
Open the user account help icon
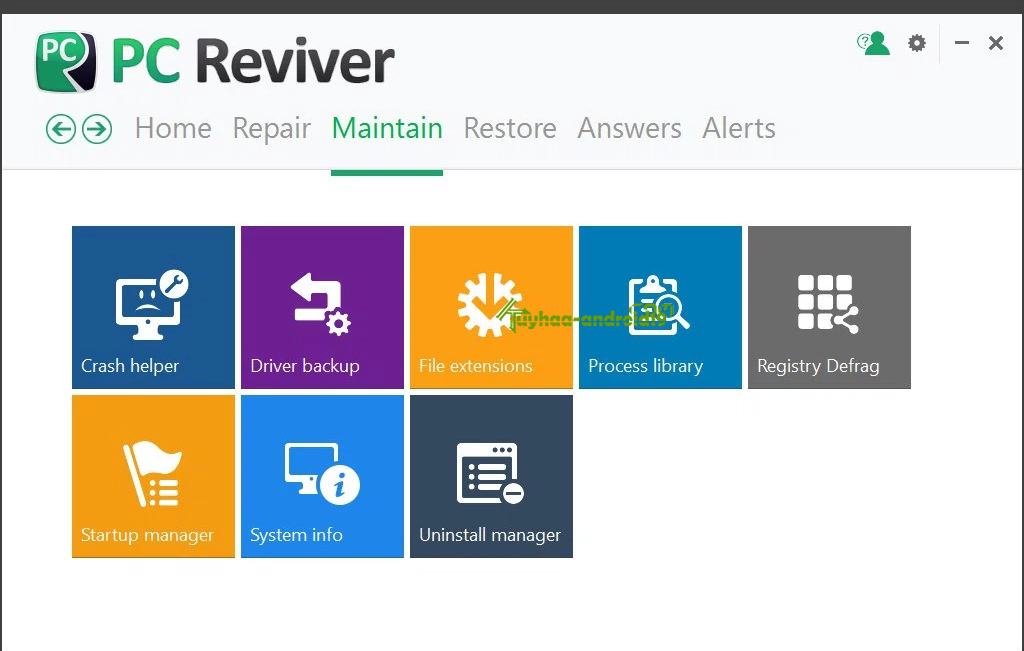(874, 43)
